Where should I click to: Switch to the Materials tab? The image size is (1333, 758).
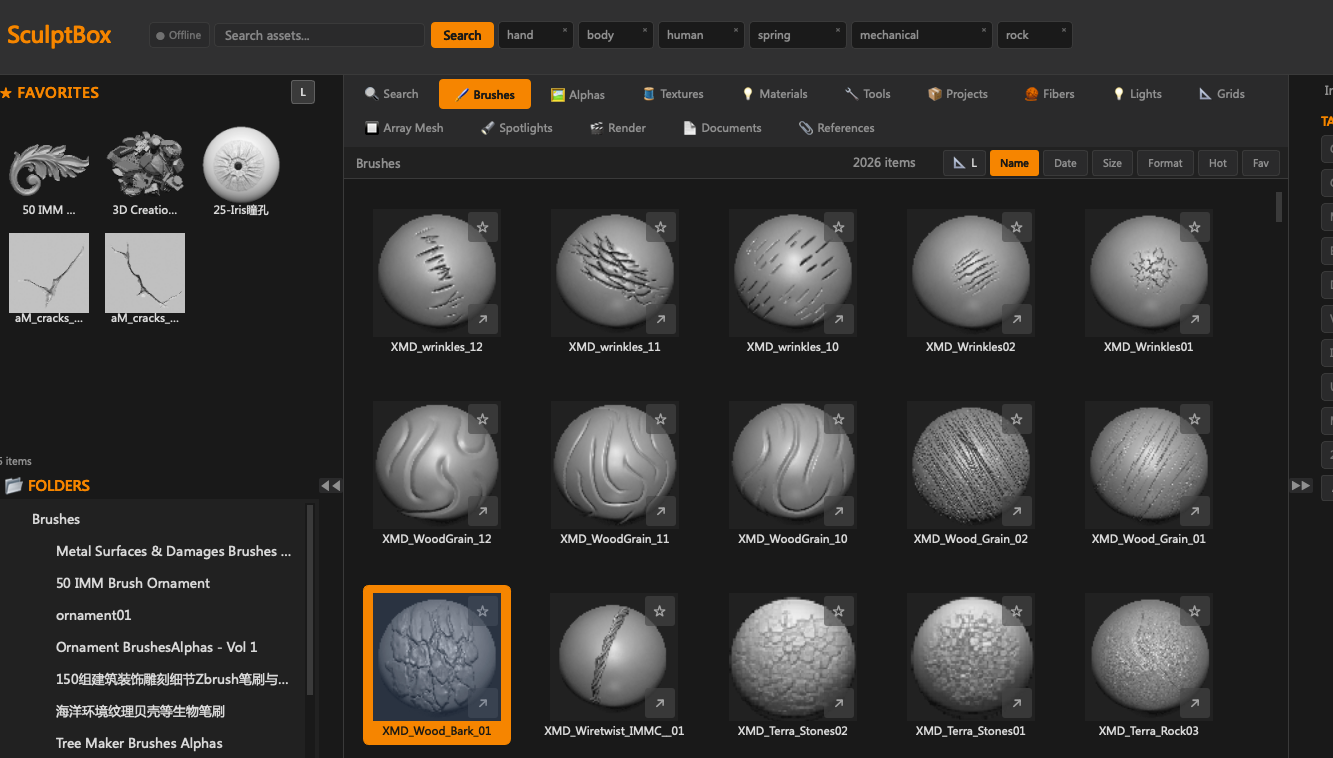[x=774, y=94]
